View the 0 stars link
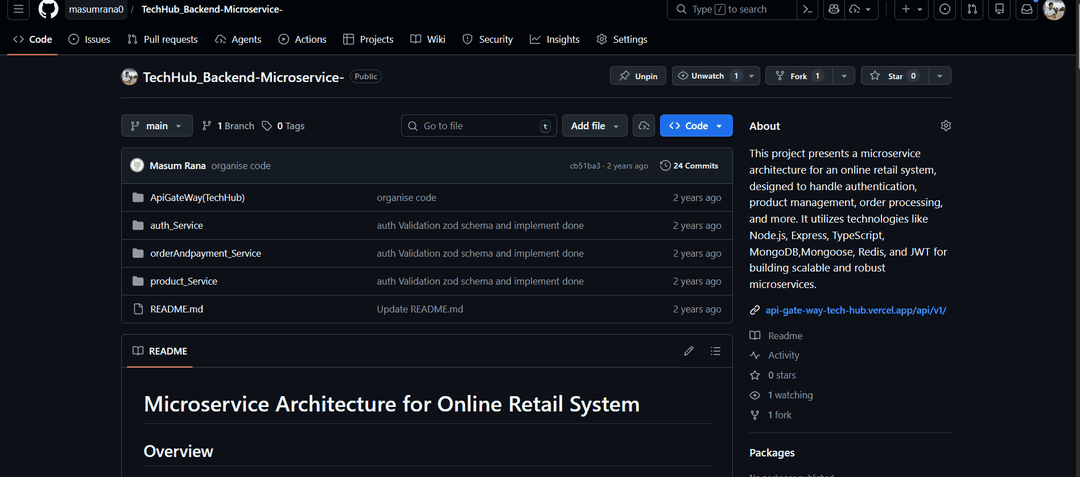 point(773,375)
